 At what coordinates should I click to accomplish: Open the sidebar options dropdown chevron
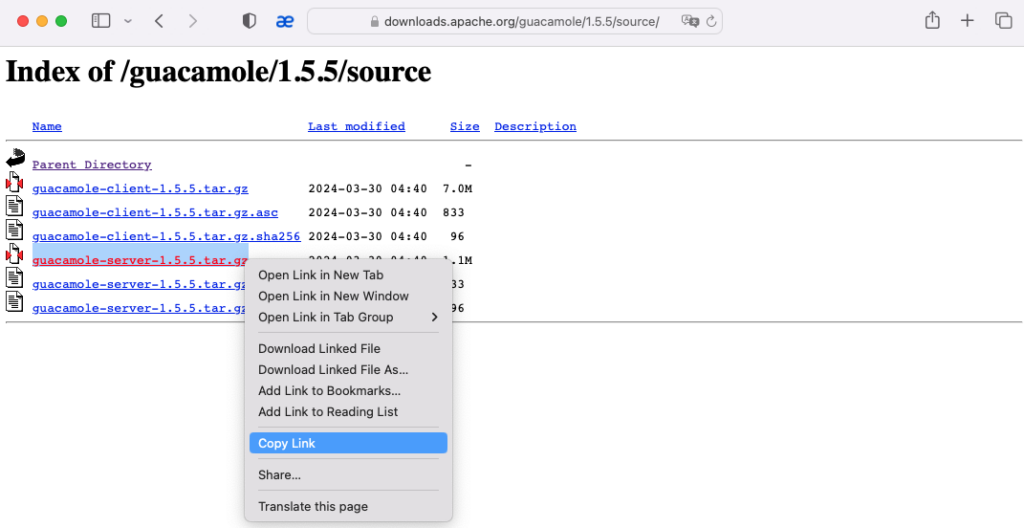coord(128,21)
